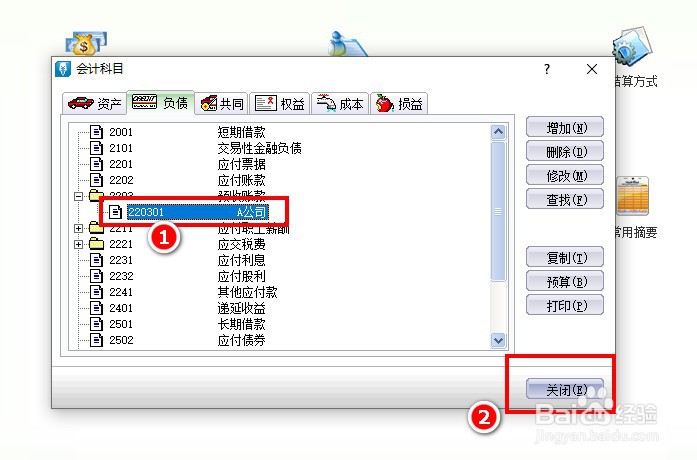Click document icon of 2401 row
The image size is (697, 460).
tap(96, 308)
